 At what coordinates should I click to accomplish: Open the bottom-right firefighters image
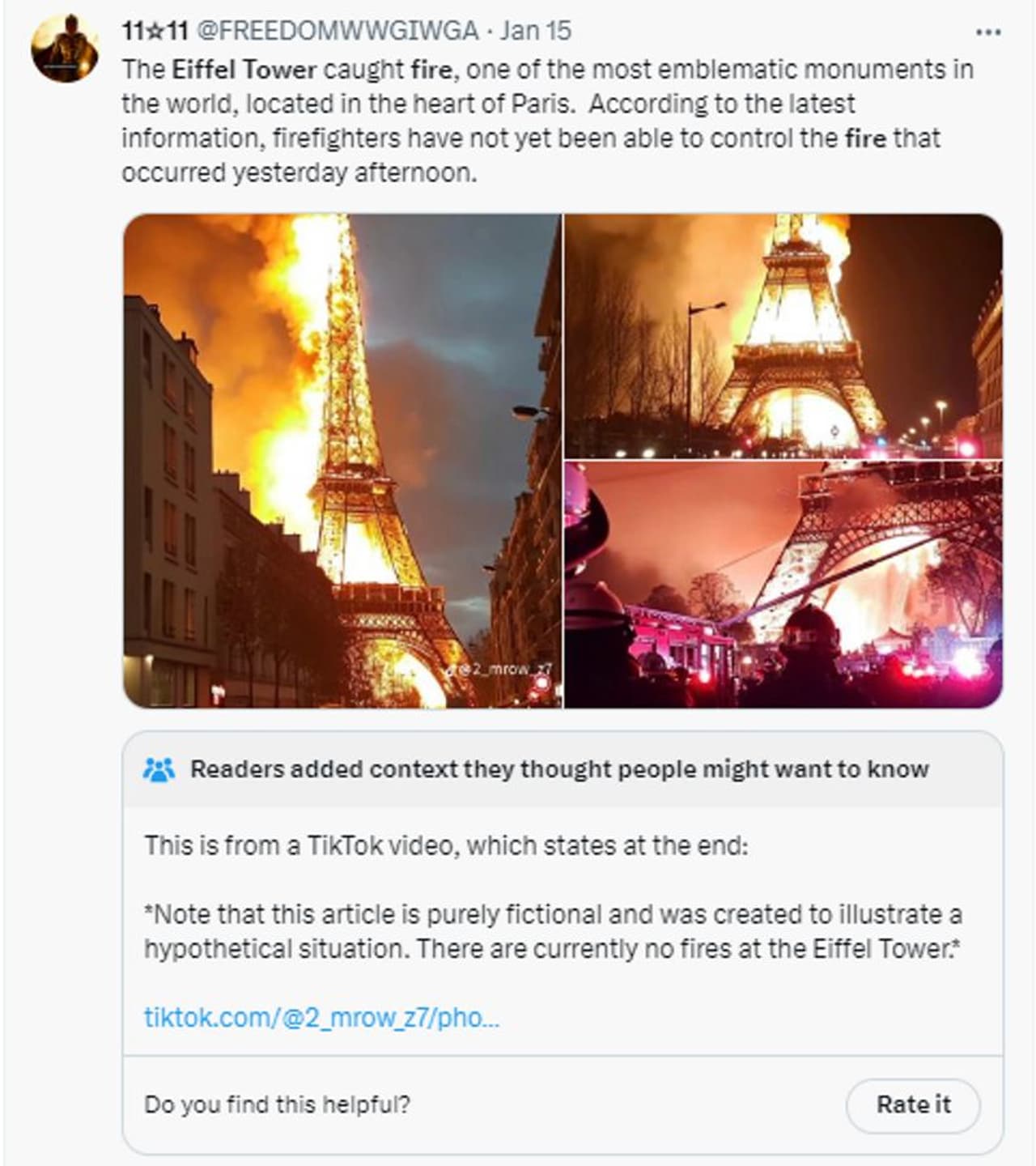point(783,585)
